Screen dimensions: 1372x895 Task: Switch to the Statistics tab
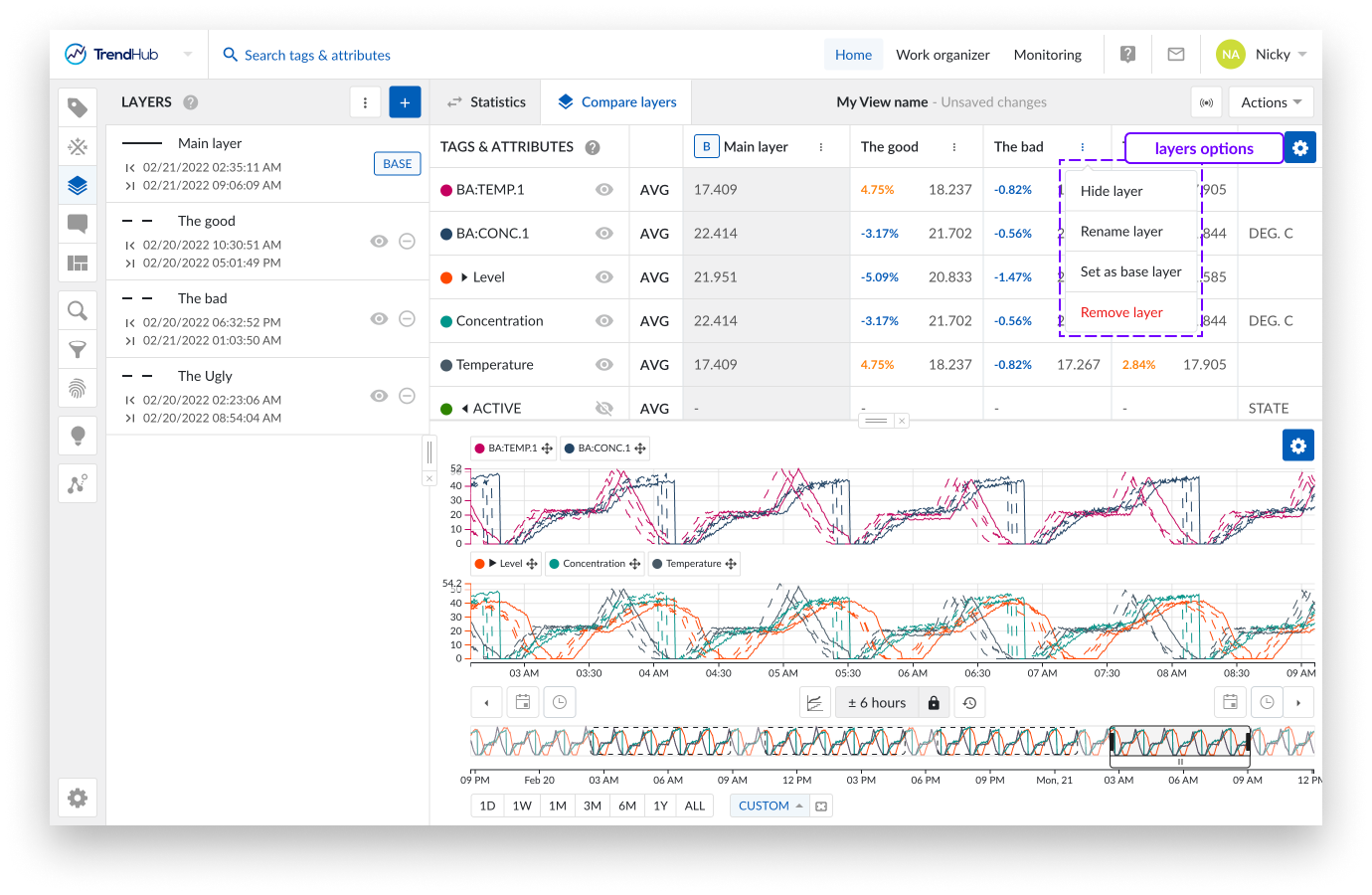(x=486, y=102)
